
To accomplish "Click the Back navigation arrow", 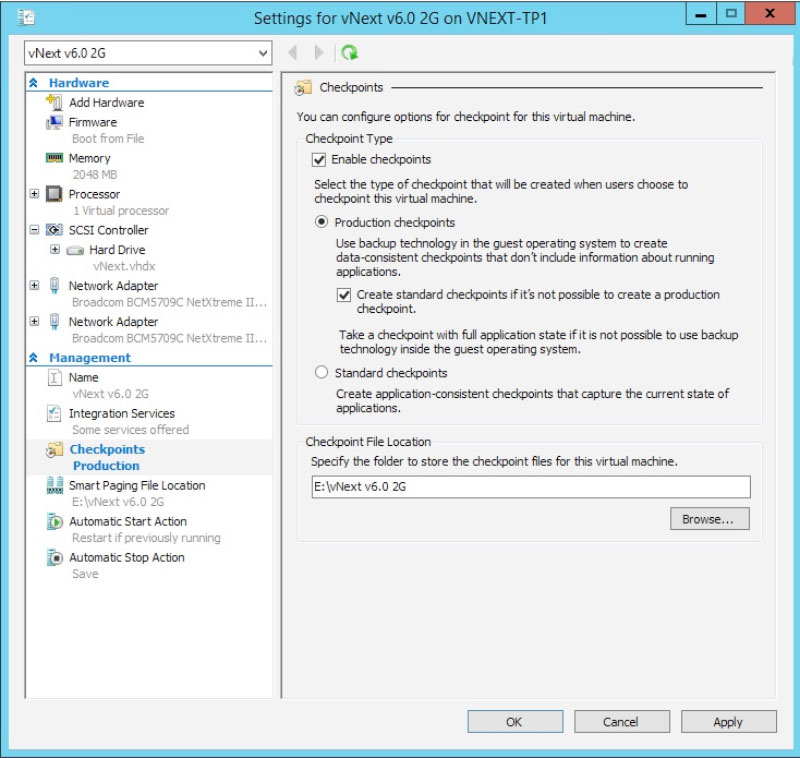I will pos(293,53).
